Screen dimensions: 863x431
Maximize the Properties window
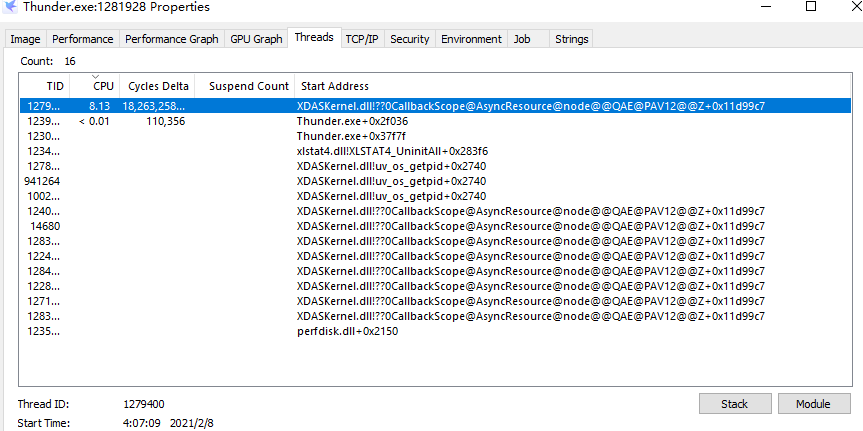(811, 6)
